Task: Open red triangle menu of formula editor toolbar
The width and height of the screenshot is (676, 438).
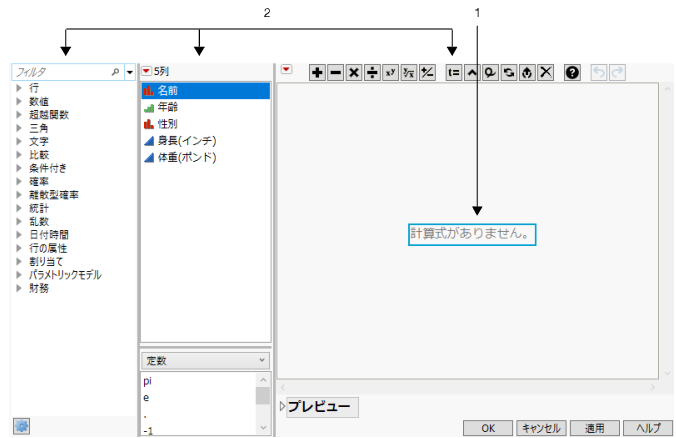Action: 286,69
